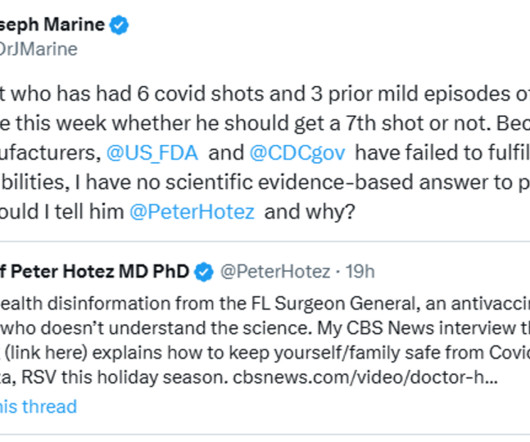530x442 pixels.
Task: Click the 'this thread' link at the bottom
Action: (39, 406)
